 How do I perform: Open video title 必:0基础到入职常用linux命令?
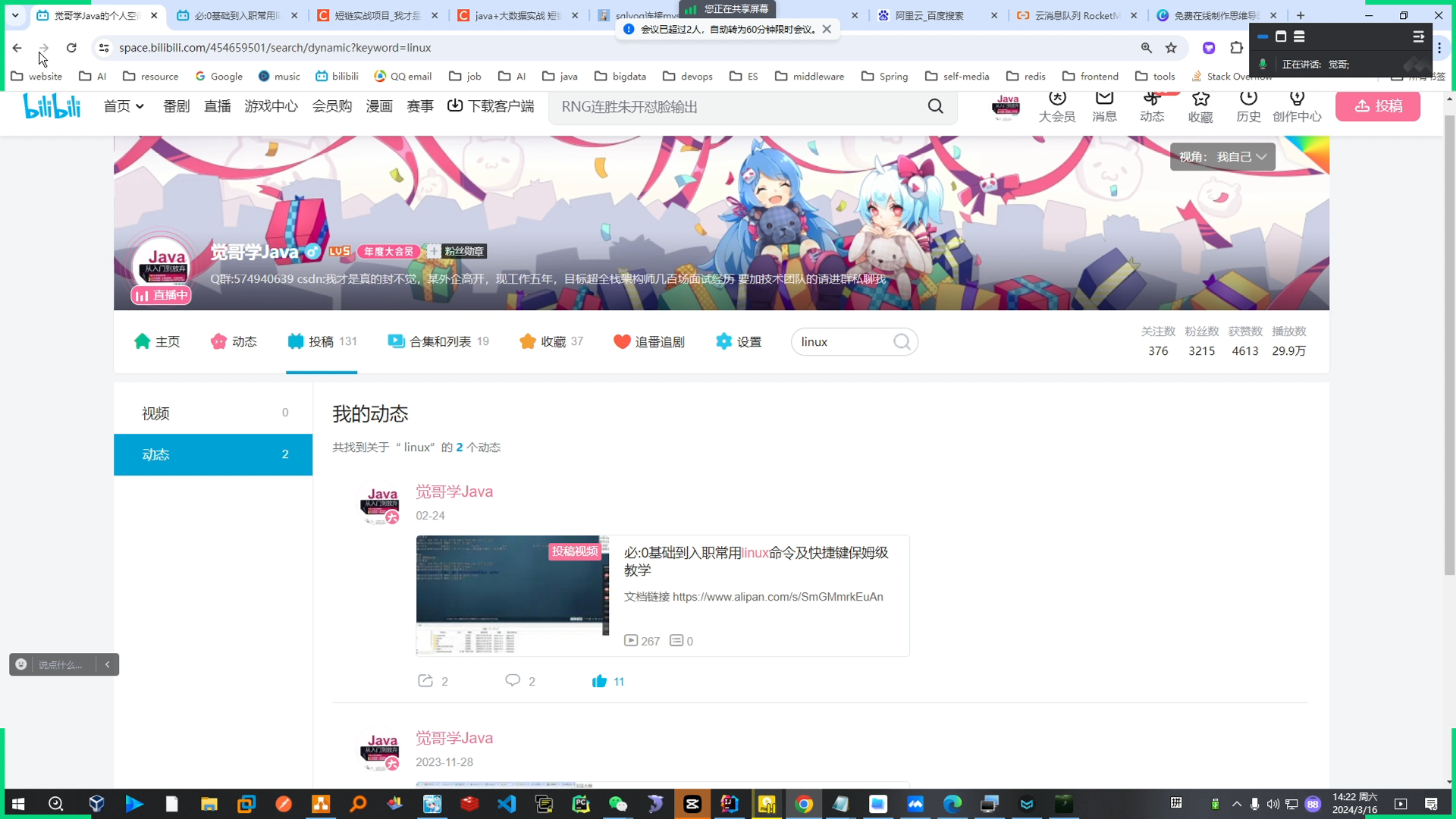pyautogui.click(x=756, y=561)
